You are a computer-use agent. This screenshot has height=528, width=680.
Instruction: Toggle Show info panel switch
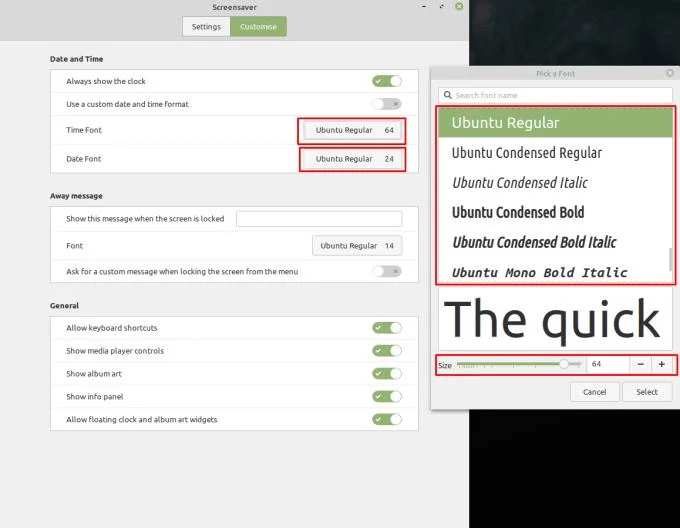click(387, 396)
